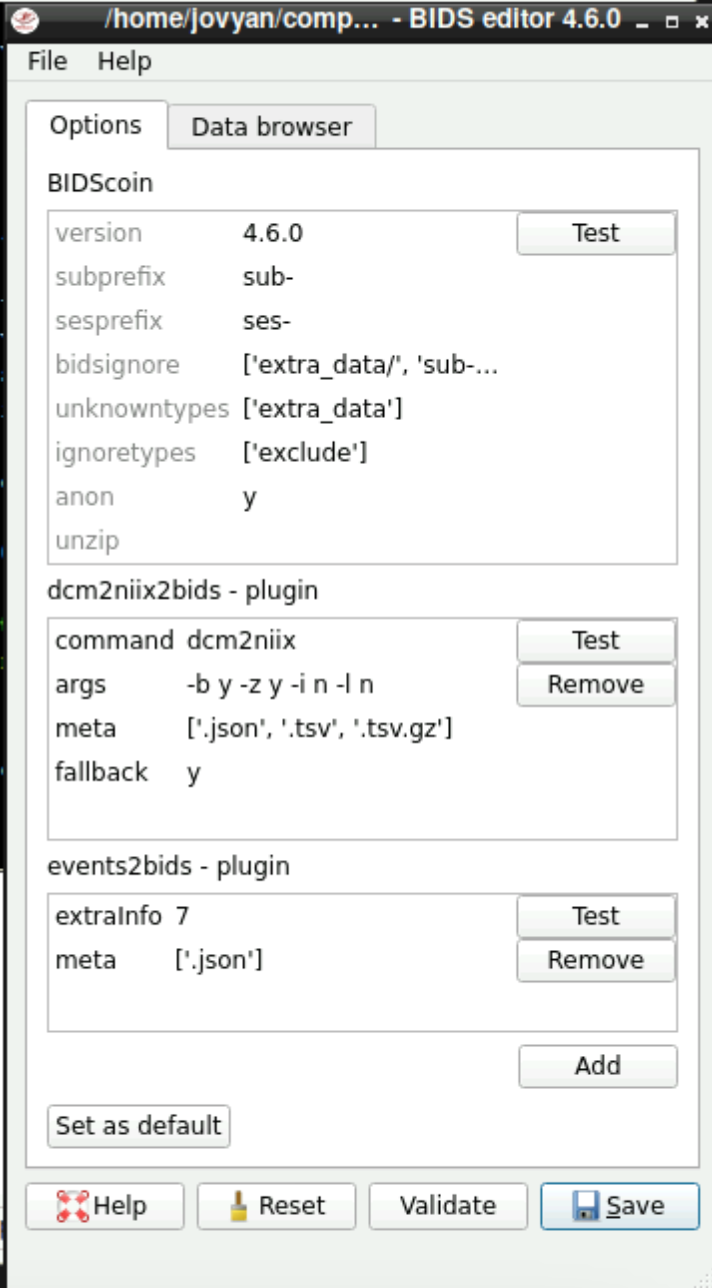The width and height of the screenshot is (712, 1288).
Task: Validate the bidsmap
Action: [x=448, y=1206]
